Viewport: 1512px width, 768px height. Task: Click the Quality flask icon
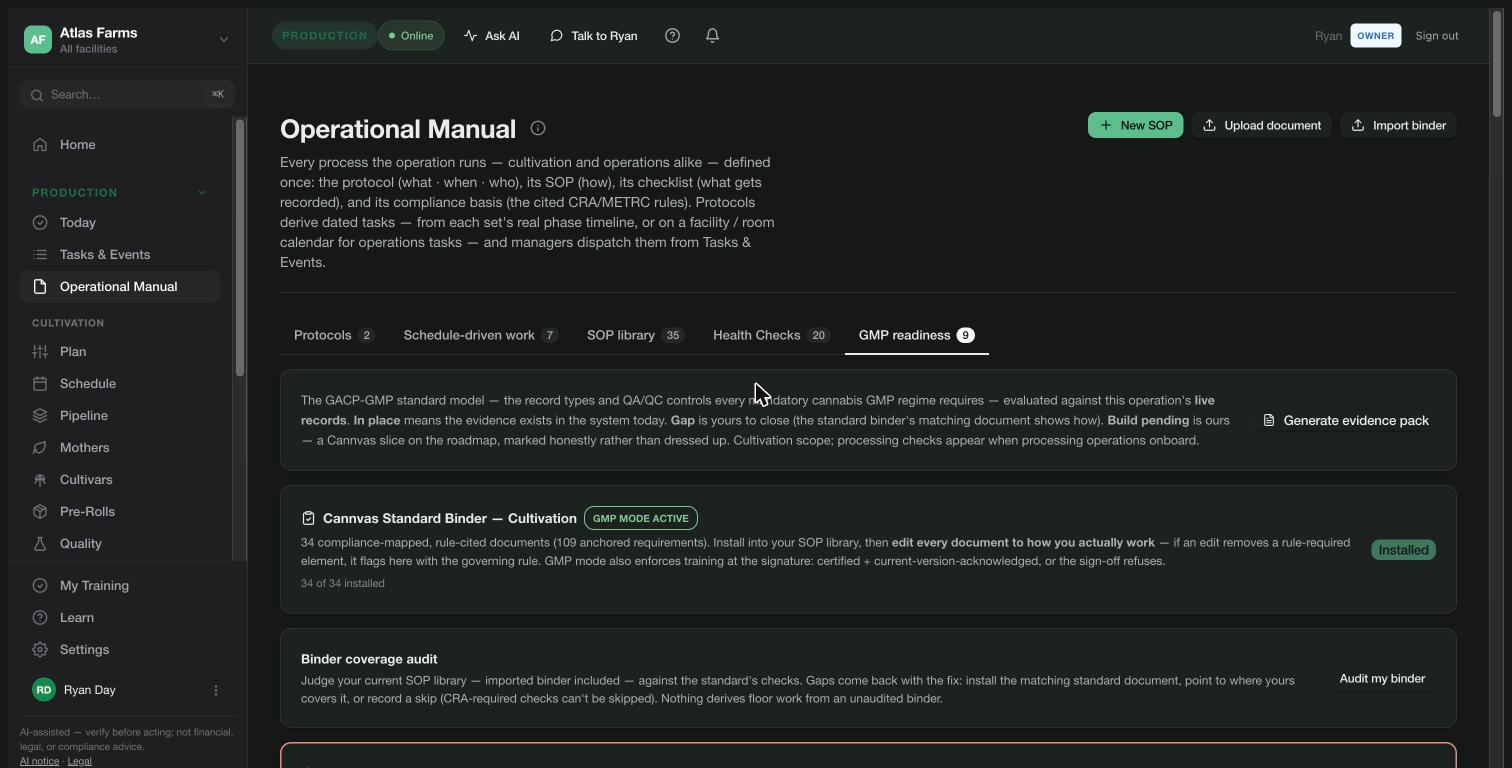(40, 544)
